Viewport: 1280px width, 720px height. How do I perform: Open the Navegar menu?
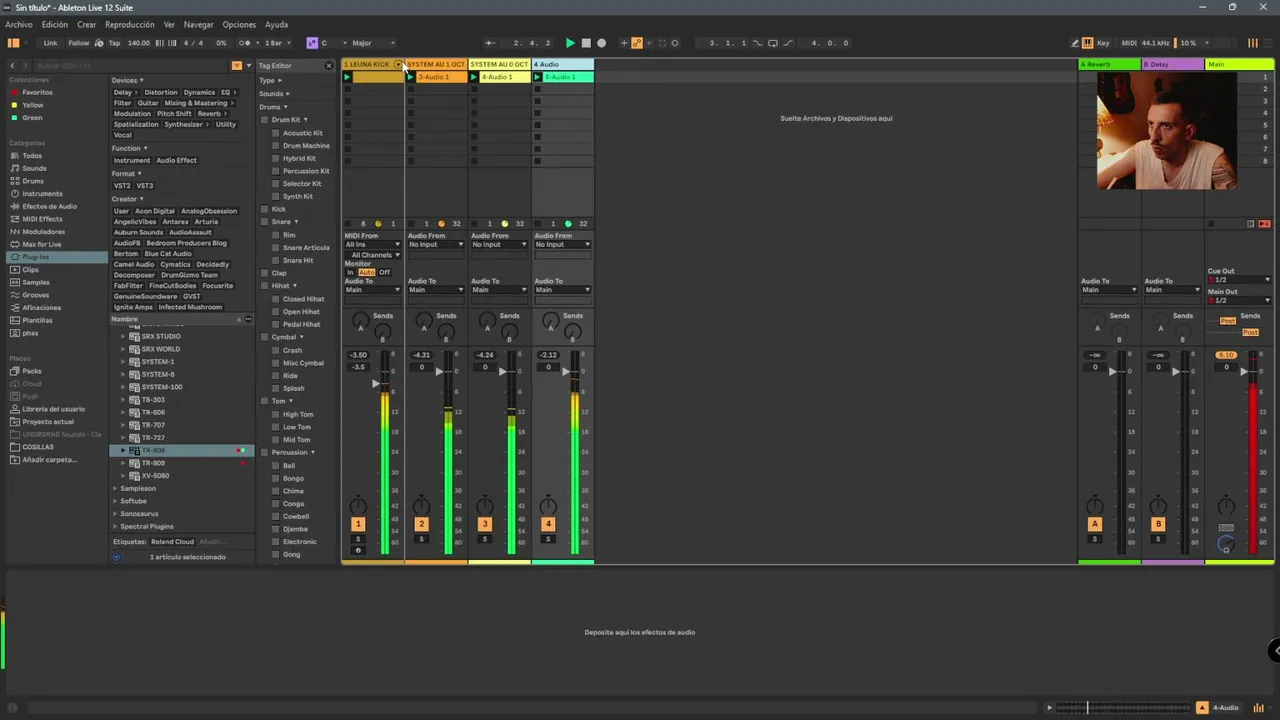click(198, 24)
